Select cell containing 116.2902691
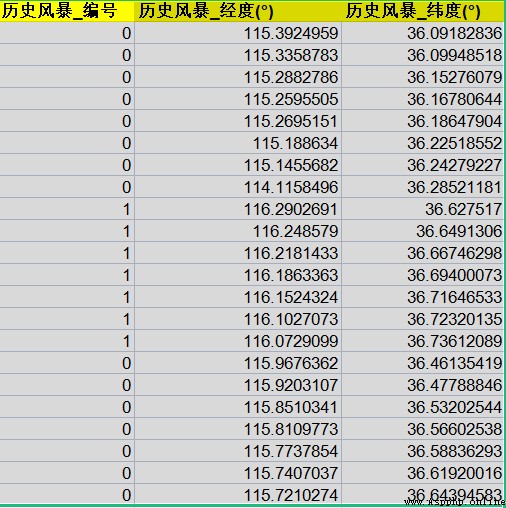Viewport: 506px width, 508px height. point(238,209)
